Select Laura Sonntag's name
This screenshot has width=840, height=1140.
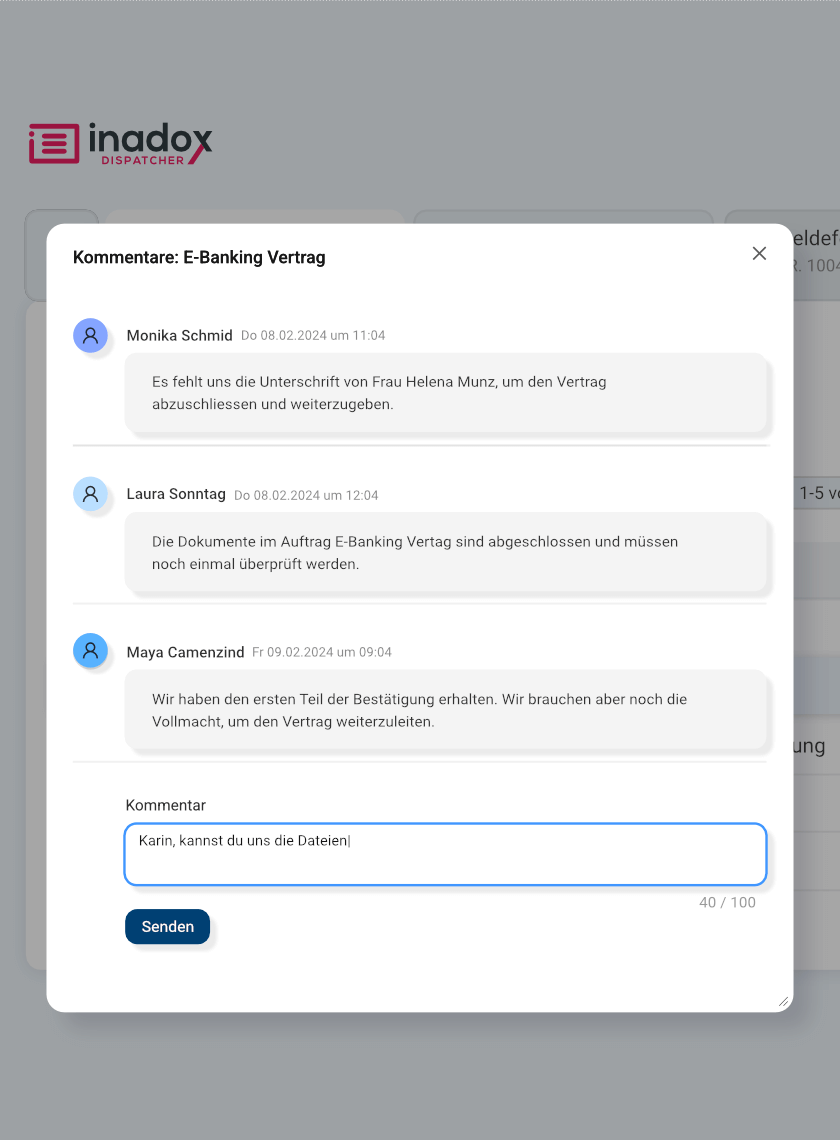[176, 494]
